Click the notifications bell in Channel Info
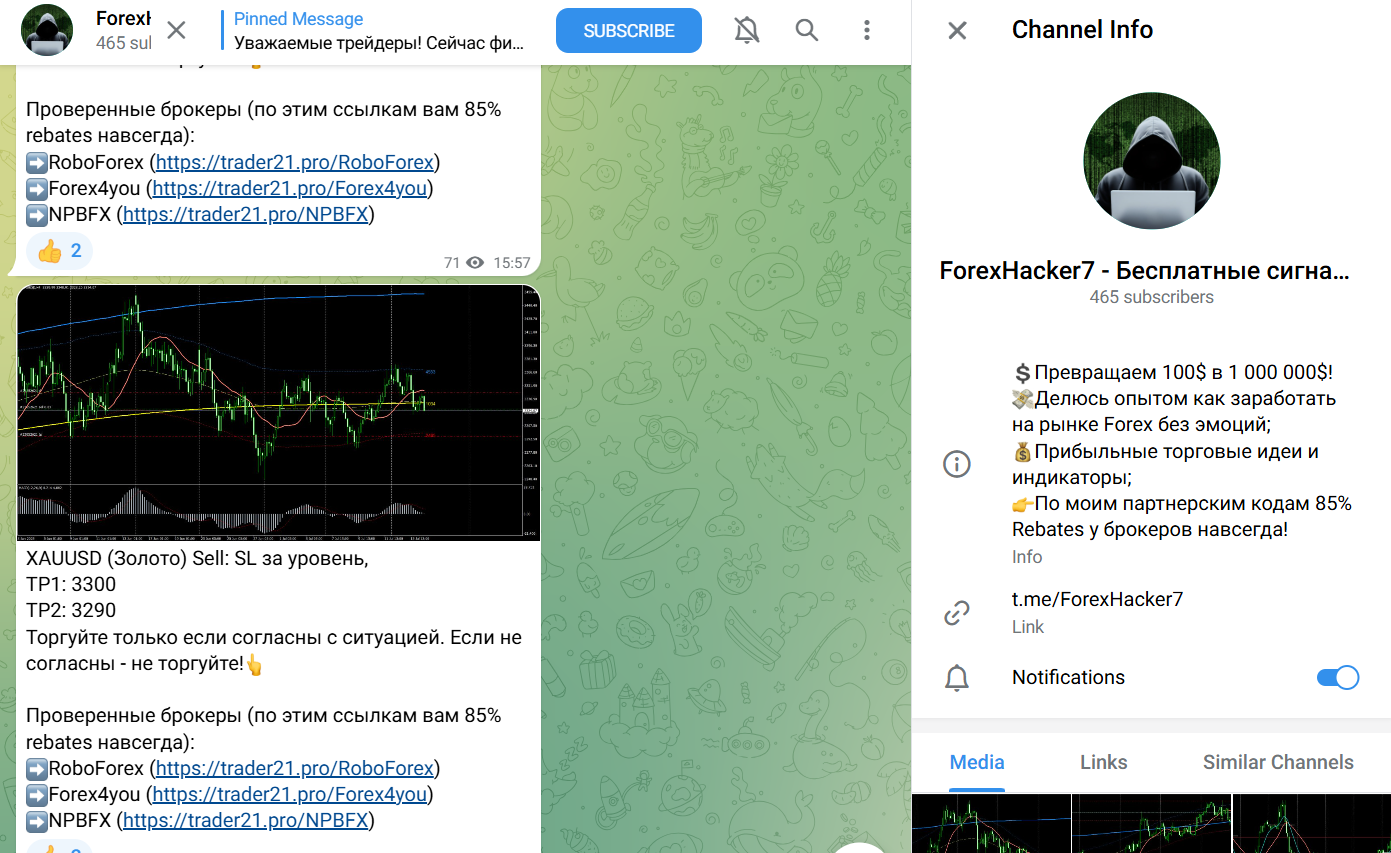This screenshot has width=1391, height=853. pyautogui.click(x=957, y=677)
